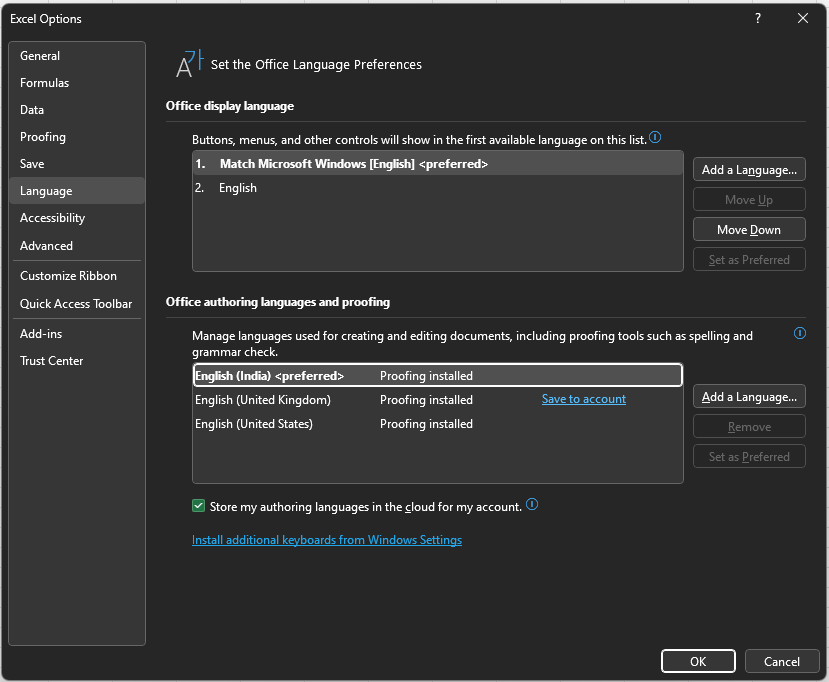829x682 pixels.
Task: Select English (United States) authoring language
Action: (254, 424)
